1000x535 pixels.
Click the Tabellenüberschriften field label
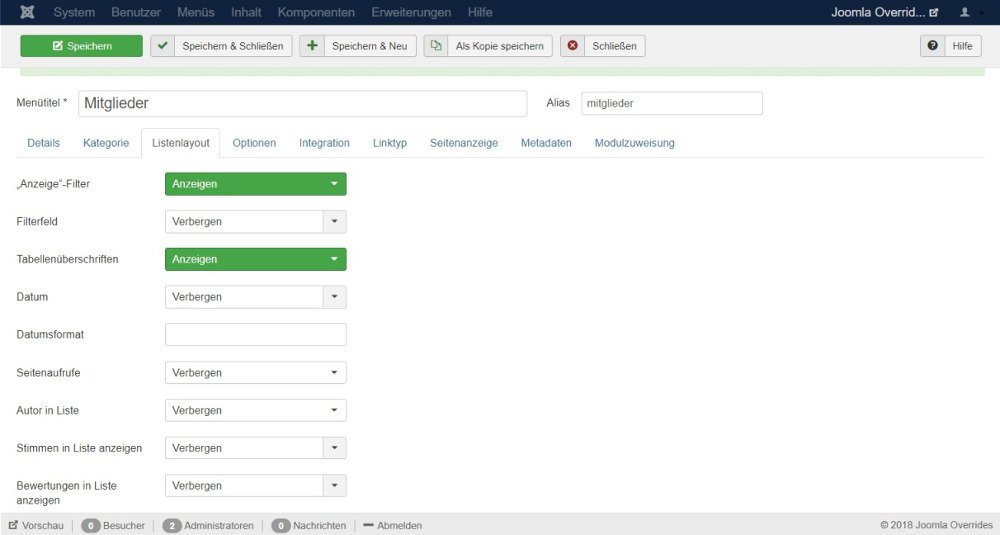[67, 259]
